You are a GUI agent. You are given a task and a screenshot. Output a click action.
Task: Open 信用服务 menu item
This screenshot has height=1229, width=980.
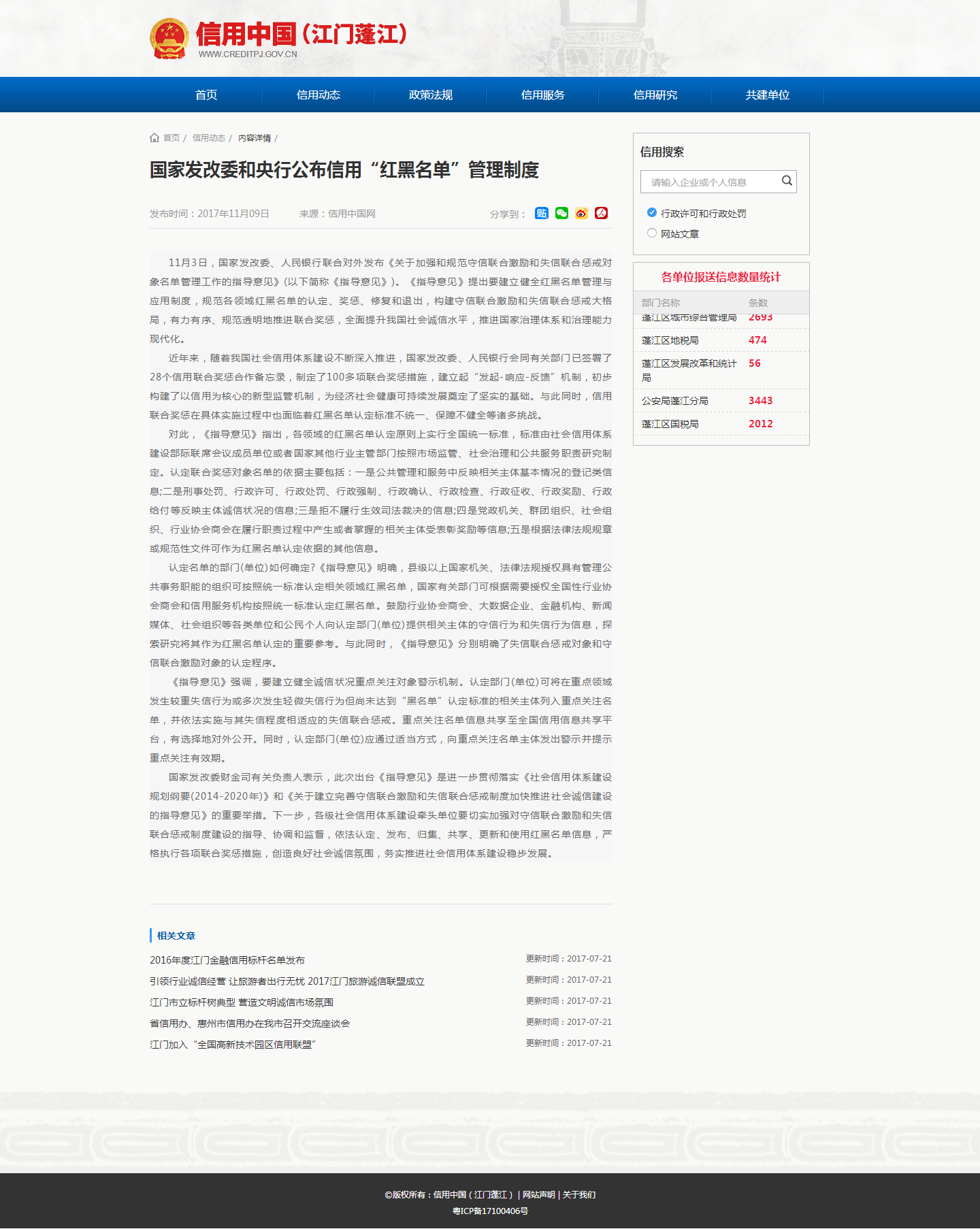[x=542, y=95]
